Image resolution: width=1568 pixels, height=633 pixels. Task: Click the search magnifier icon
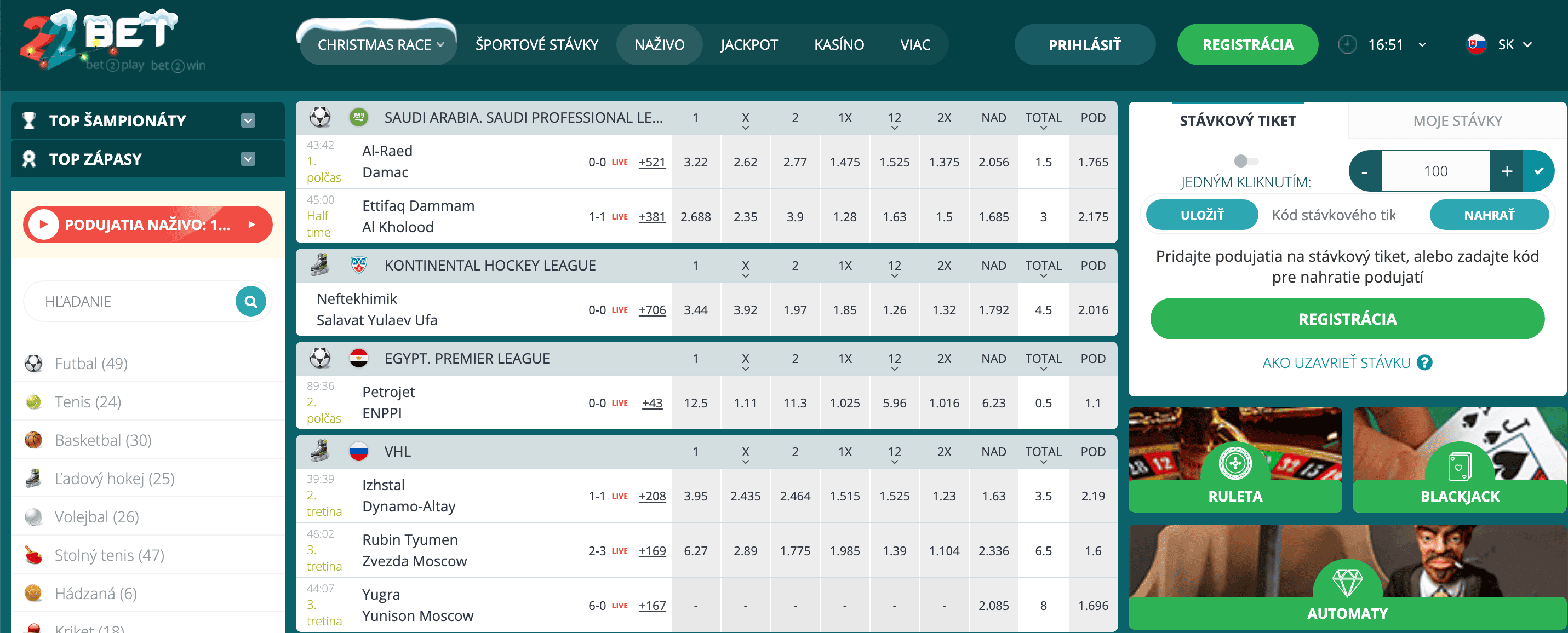tap(251, 301)
